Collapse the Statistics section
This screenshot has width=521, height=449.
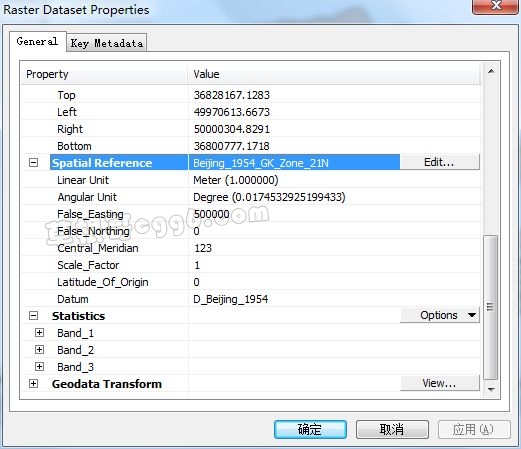tap(33, 316)
